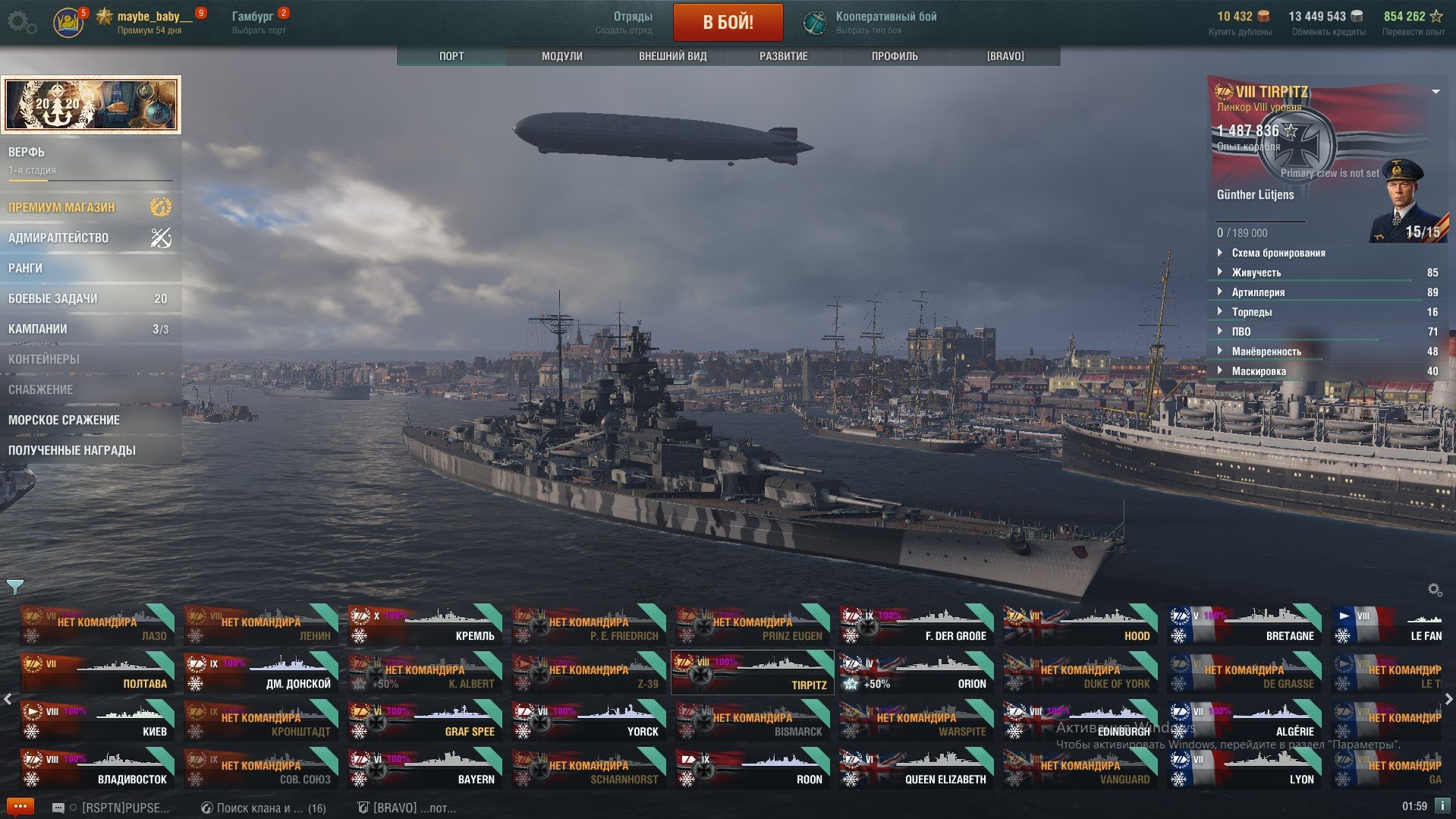
Task: Open the ship info dropdown arrow near Tirpitz
Action: click(1436, 92)
